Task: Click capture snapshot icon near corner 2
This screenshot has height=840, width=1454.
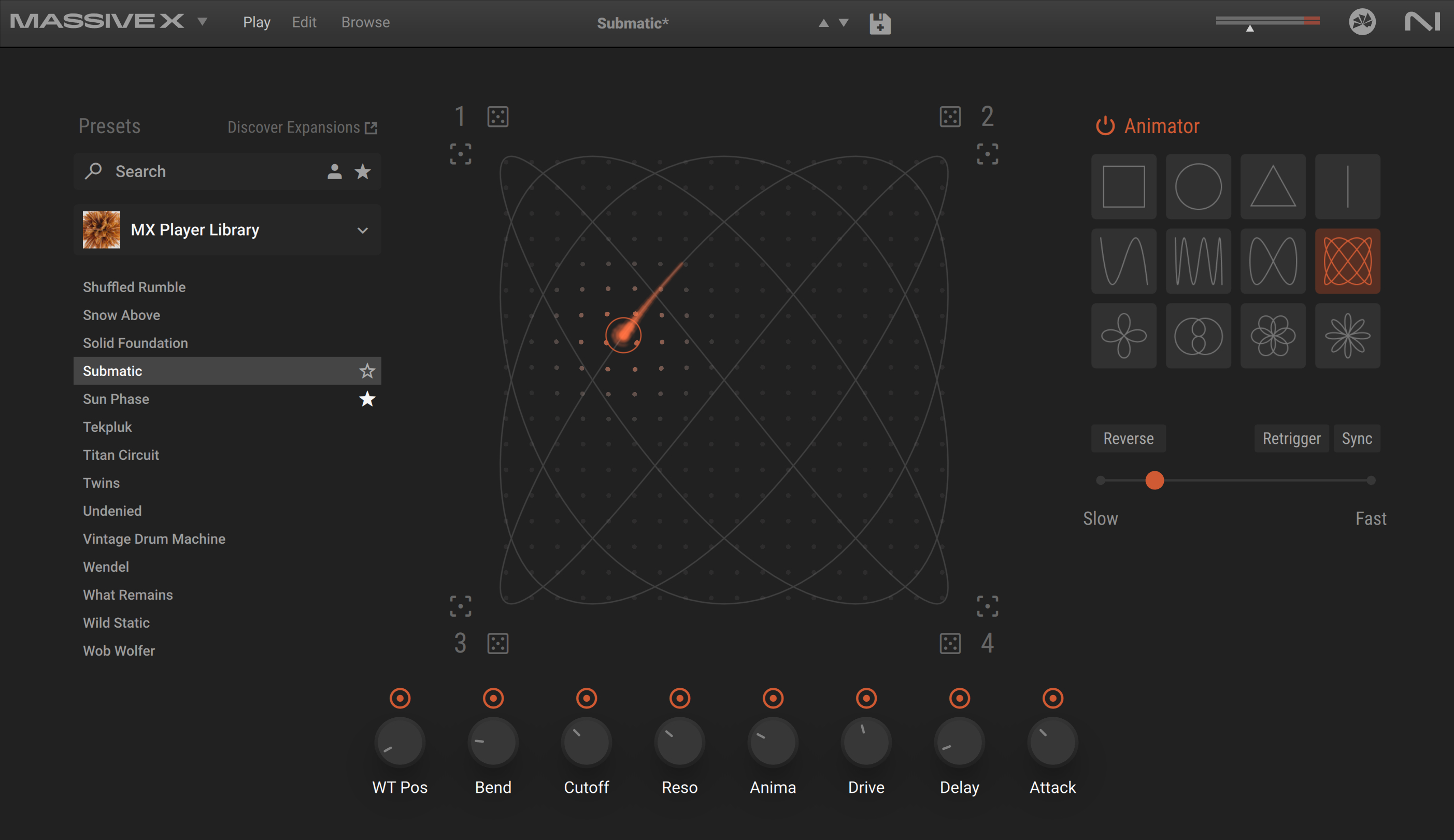Action: point(987,154)
